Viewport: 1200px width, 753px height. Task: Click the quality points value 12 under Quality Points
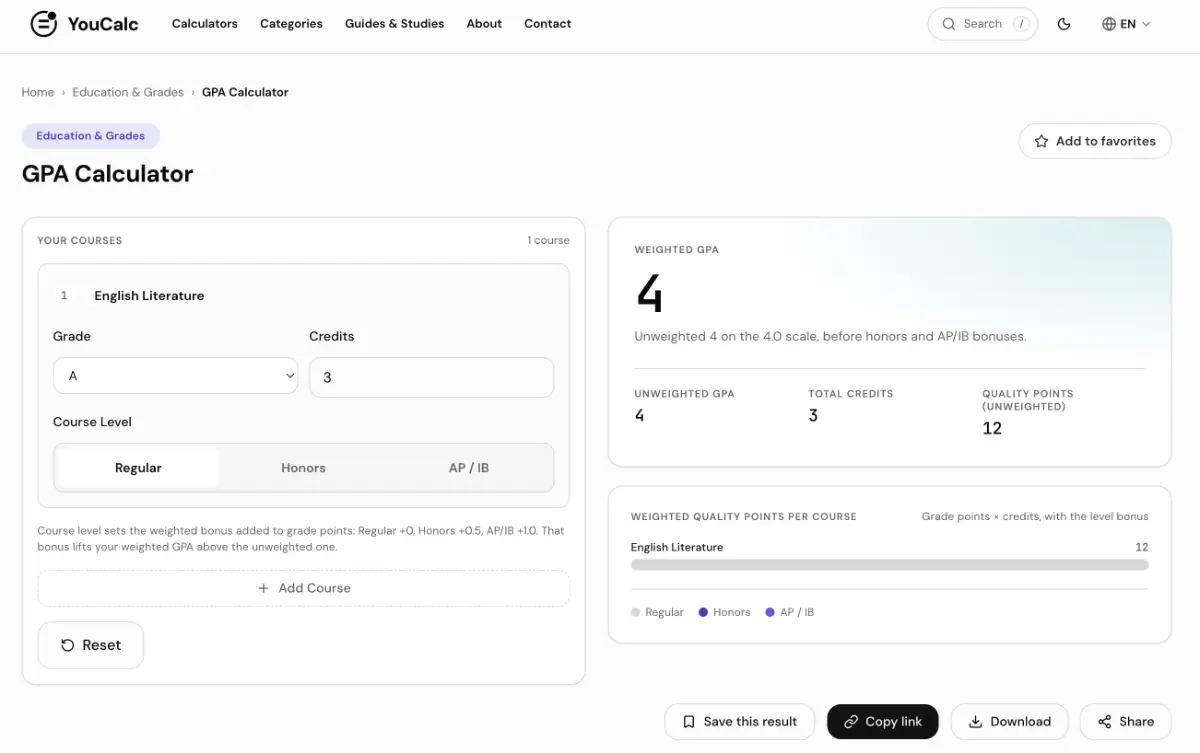pyautogui.click(x=992, y=428)
